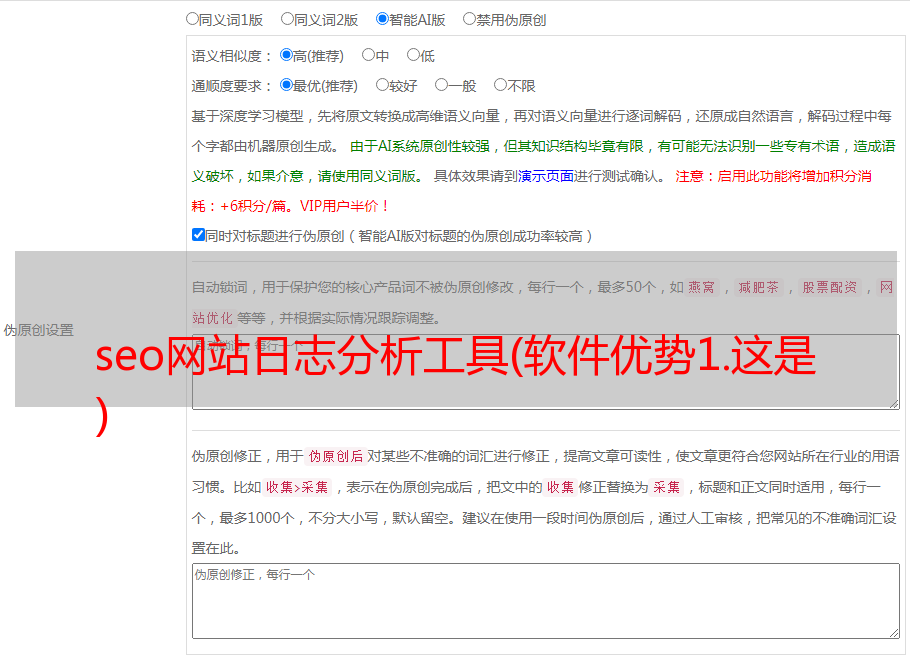The width and height of the screenshot is (911, 658).
Task: Click the 伪原创后 highlighted tag
Action: pos(336,456)
